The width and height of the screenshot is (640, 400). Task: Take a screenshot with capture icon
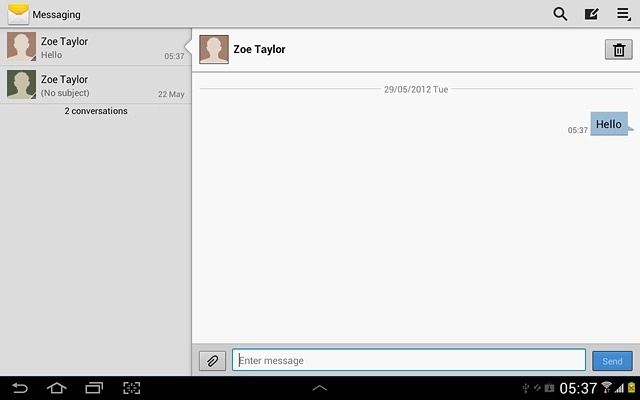[132, 388]
